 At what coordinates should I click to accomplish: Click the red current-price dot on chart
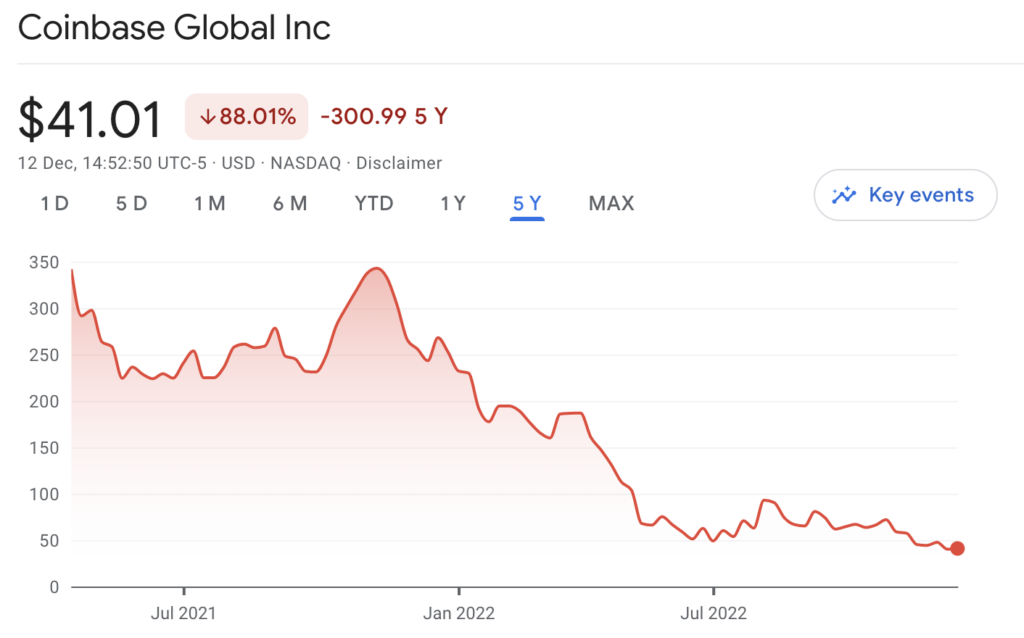click(x=957, y=548)
